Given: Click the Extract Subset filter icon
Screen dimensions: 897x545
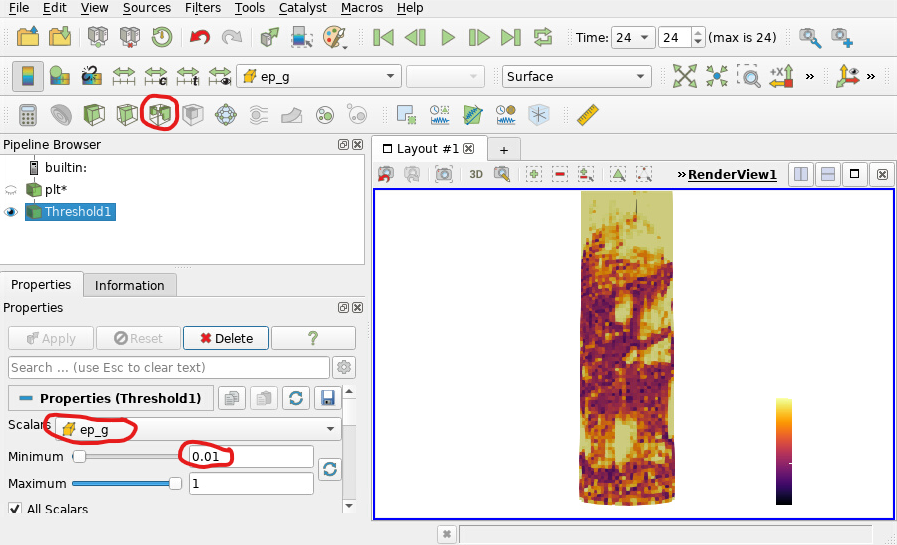Looking at the screenshot, I should coord(193,114).
